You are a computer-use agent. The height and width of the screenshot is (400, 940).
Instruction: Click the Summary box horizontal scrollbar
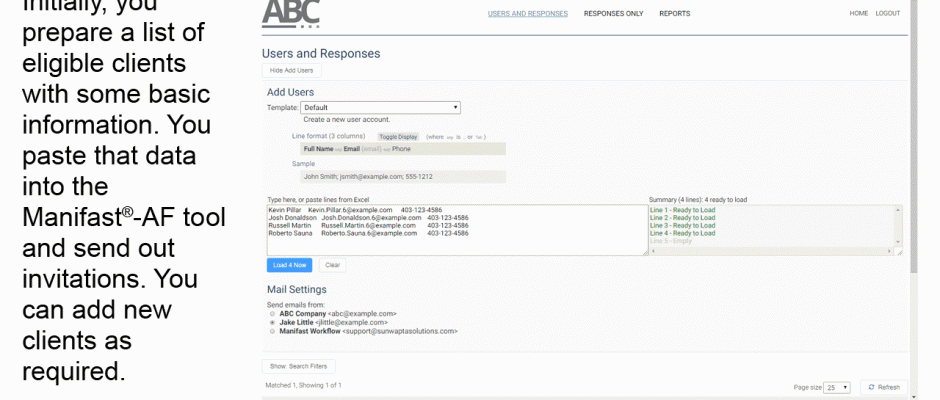point(770,251)
